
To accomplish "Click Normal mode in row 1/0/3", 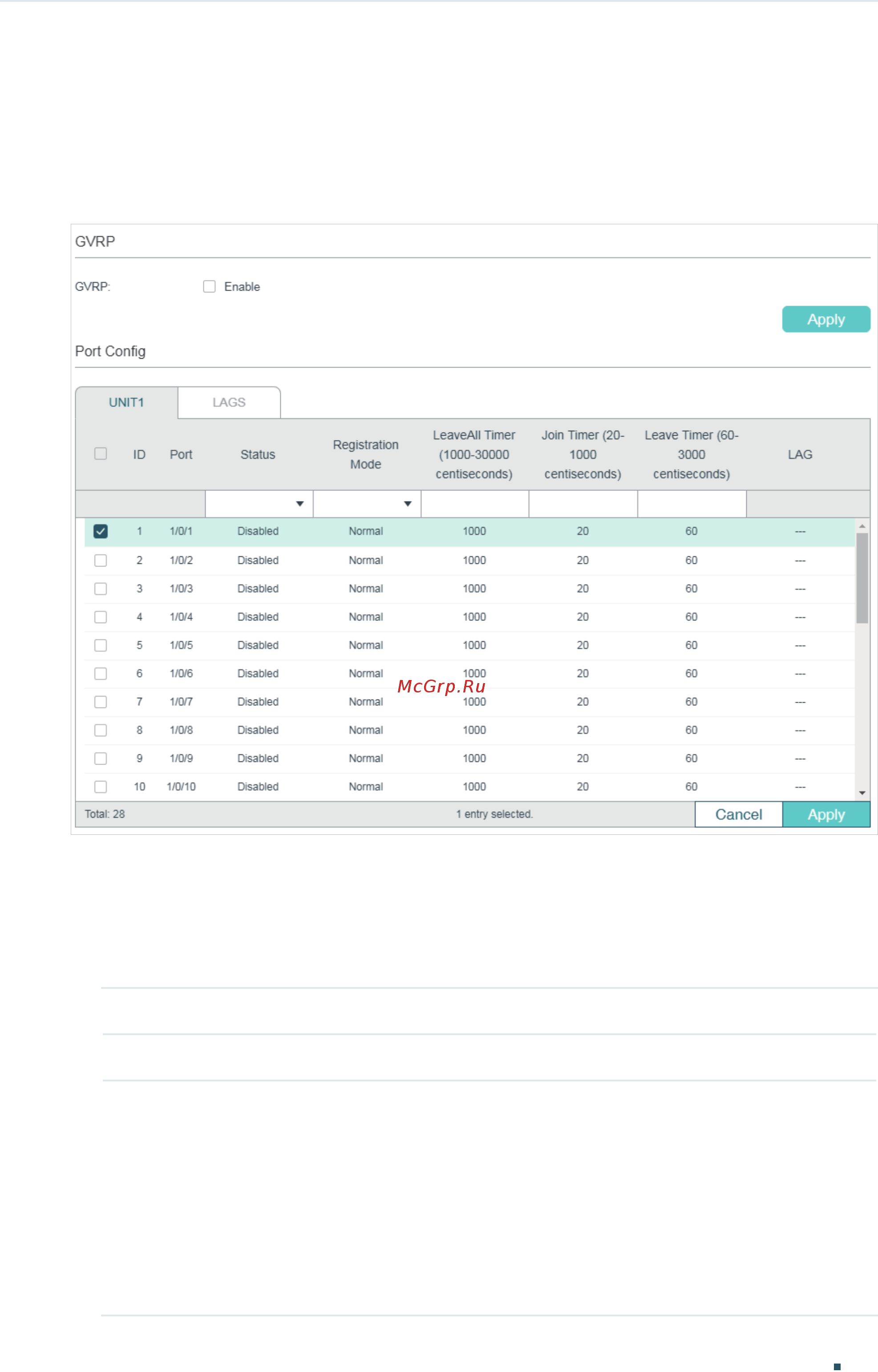I will [365, 589].
